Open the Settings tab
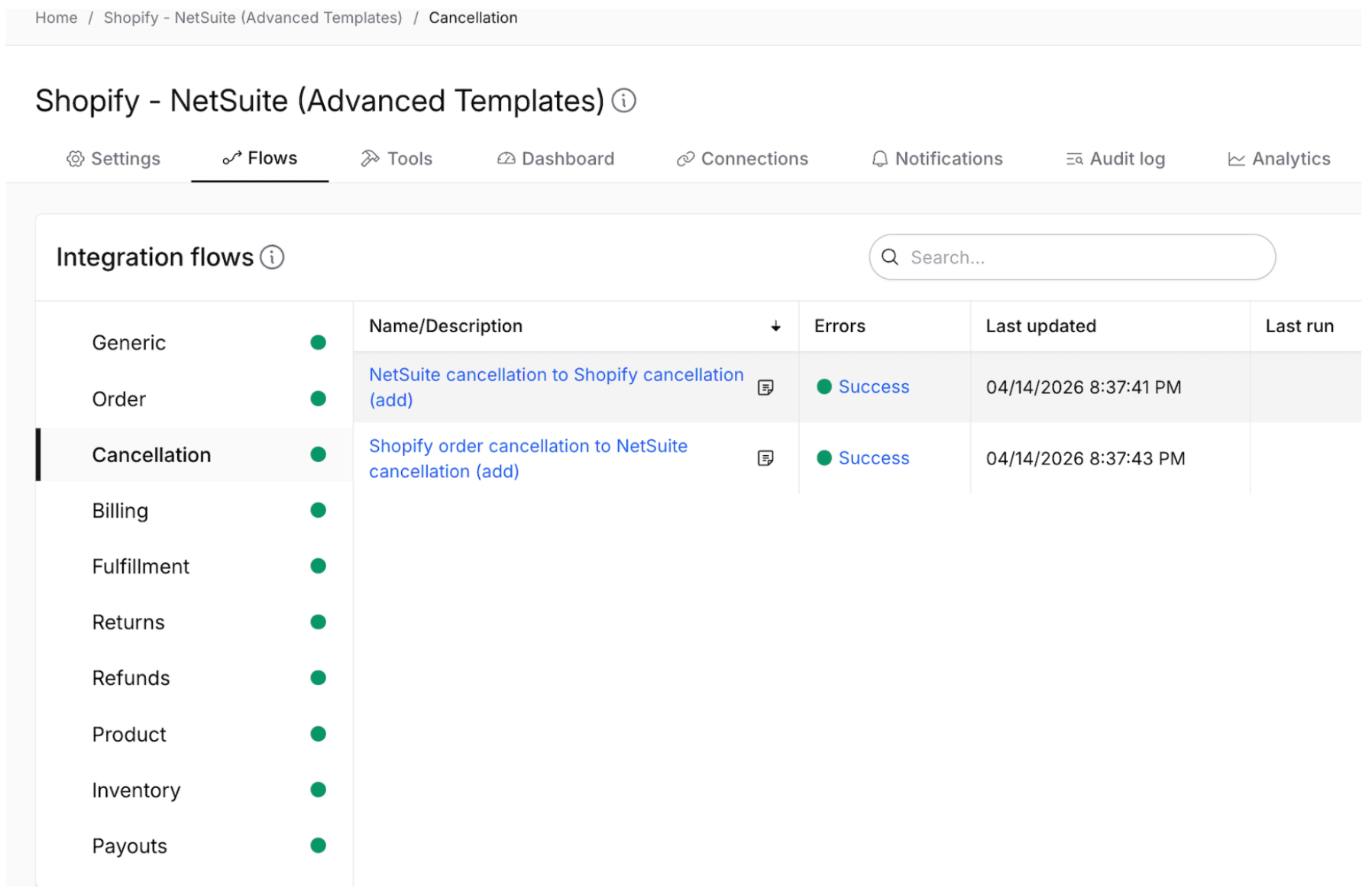This screenshot has height=895, width=1372. pos(113,159)
